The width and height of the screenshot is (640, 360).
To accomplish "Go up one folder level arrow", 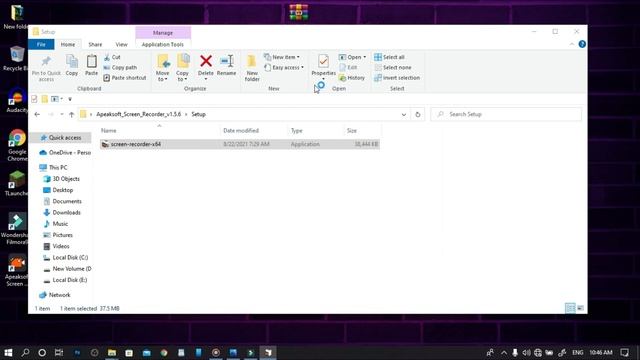I will [x=71, y=114].
